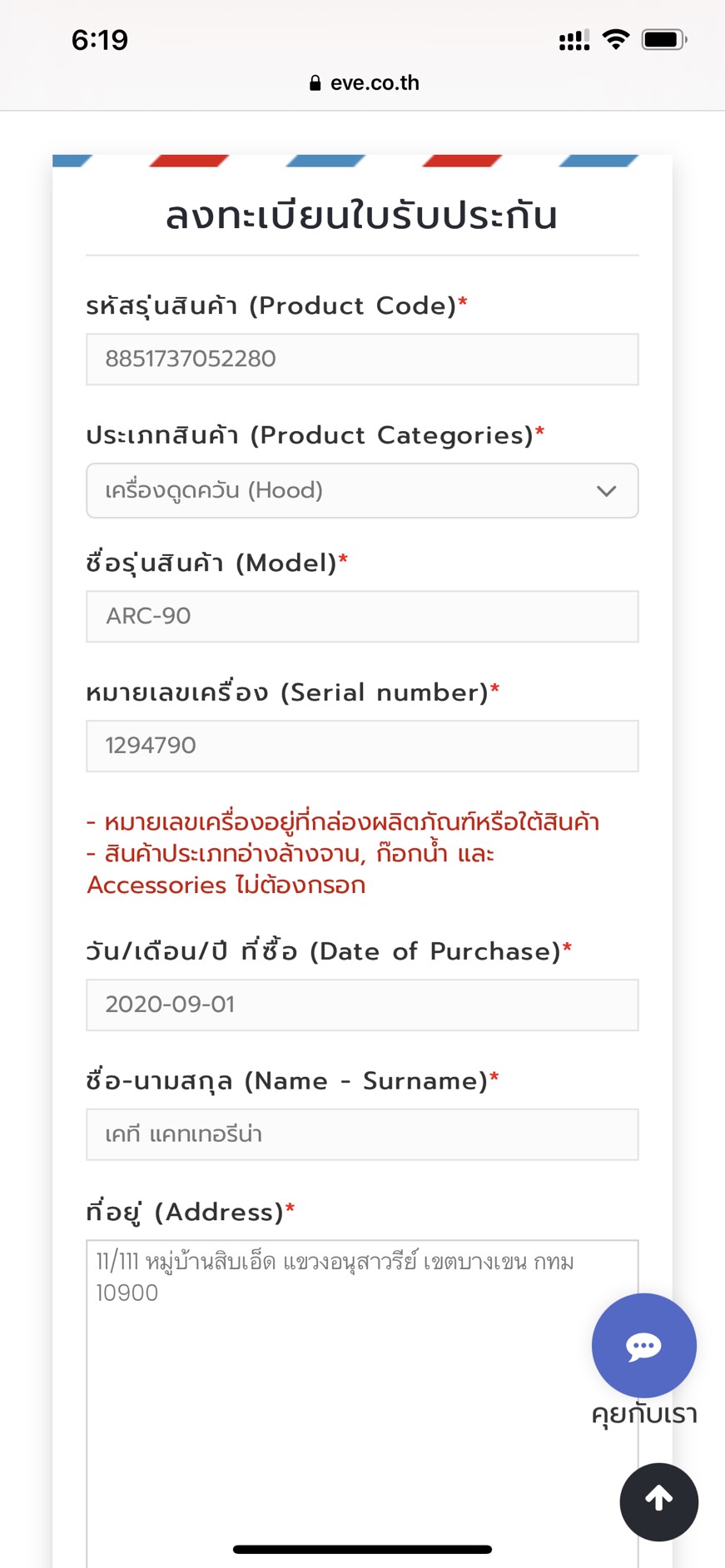This screenshot has width=725, height=1568.
Task: Tap the 6:19 clock in status bar
Action: click(x=100, y=40)
